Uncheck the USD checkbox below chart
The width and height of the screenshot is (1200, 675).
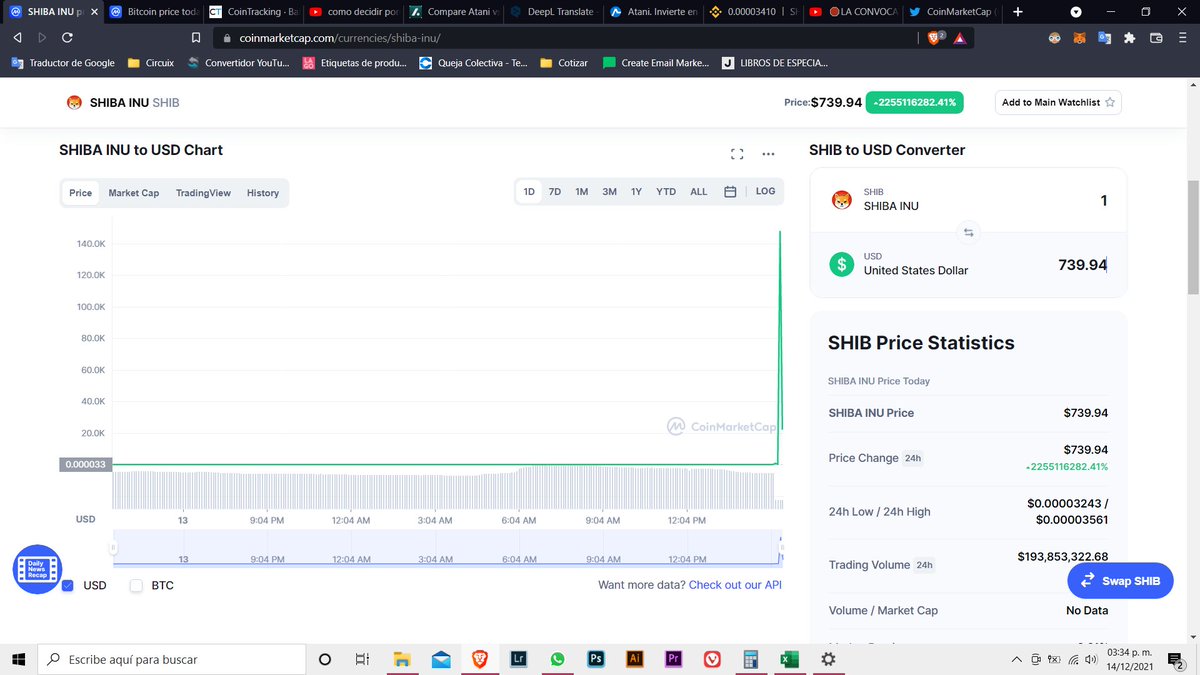(x=68, y=585)
